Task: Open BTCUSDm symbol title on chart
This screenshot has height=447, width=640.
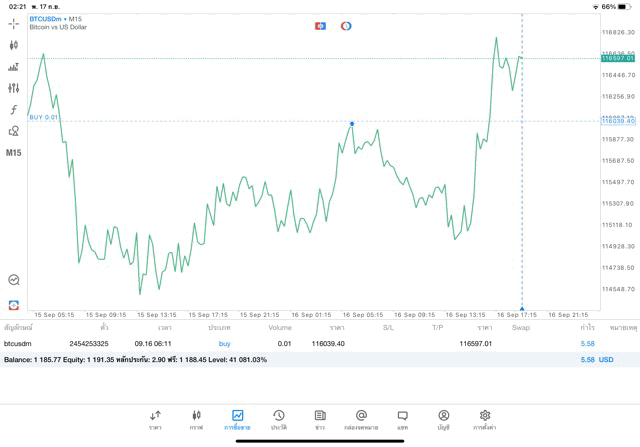Action: [48, 19]
